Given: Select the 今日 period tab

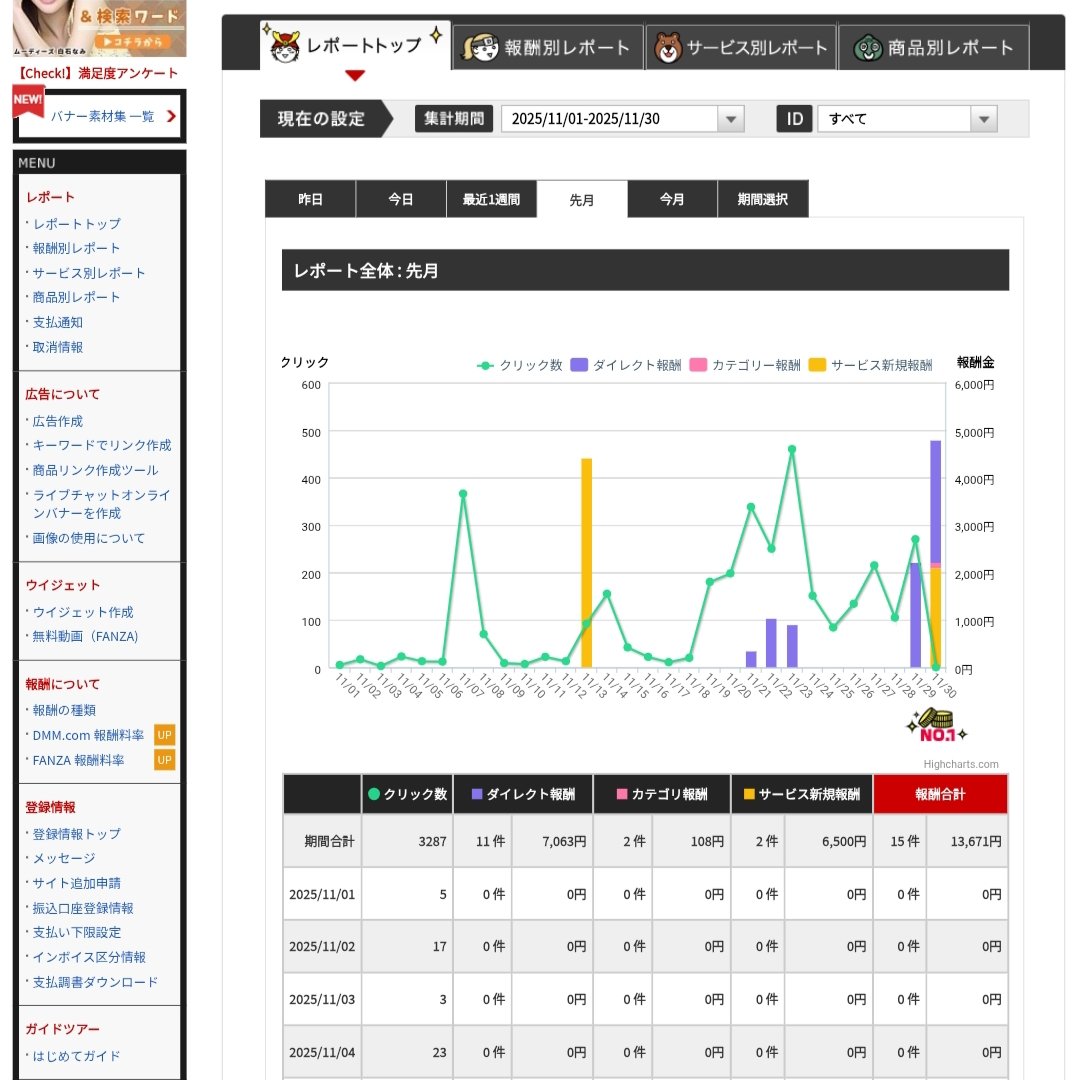Looking at the screenshot, I should tap(401, 199).
